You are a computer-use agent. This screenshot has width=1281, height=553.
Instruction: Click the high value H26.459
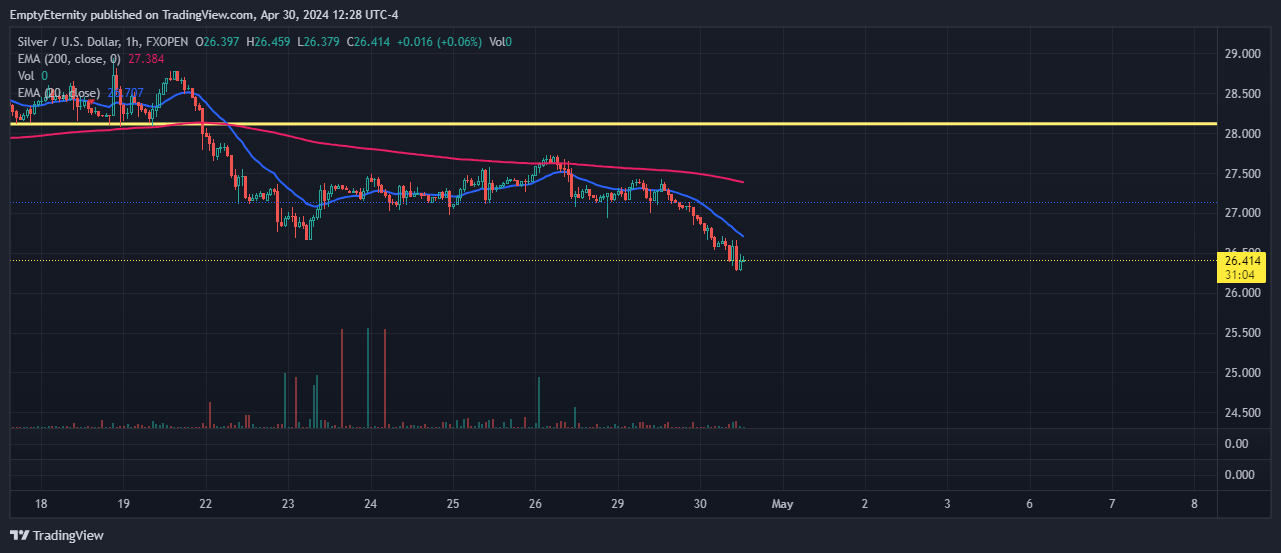pos(268,42)
